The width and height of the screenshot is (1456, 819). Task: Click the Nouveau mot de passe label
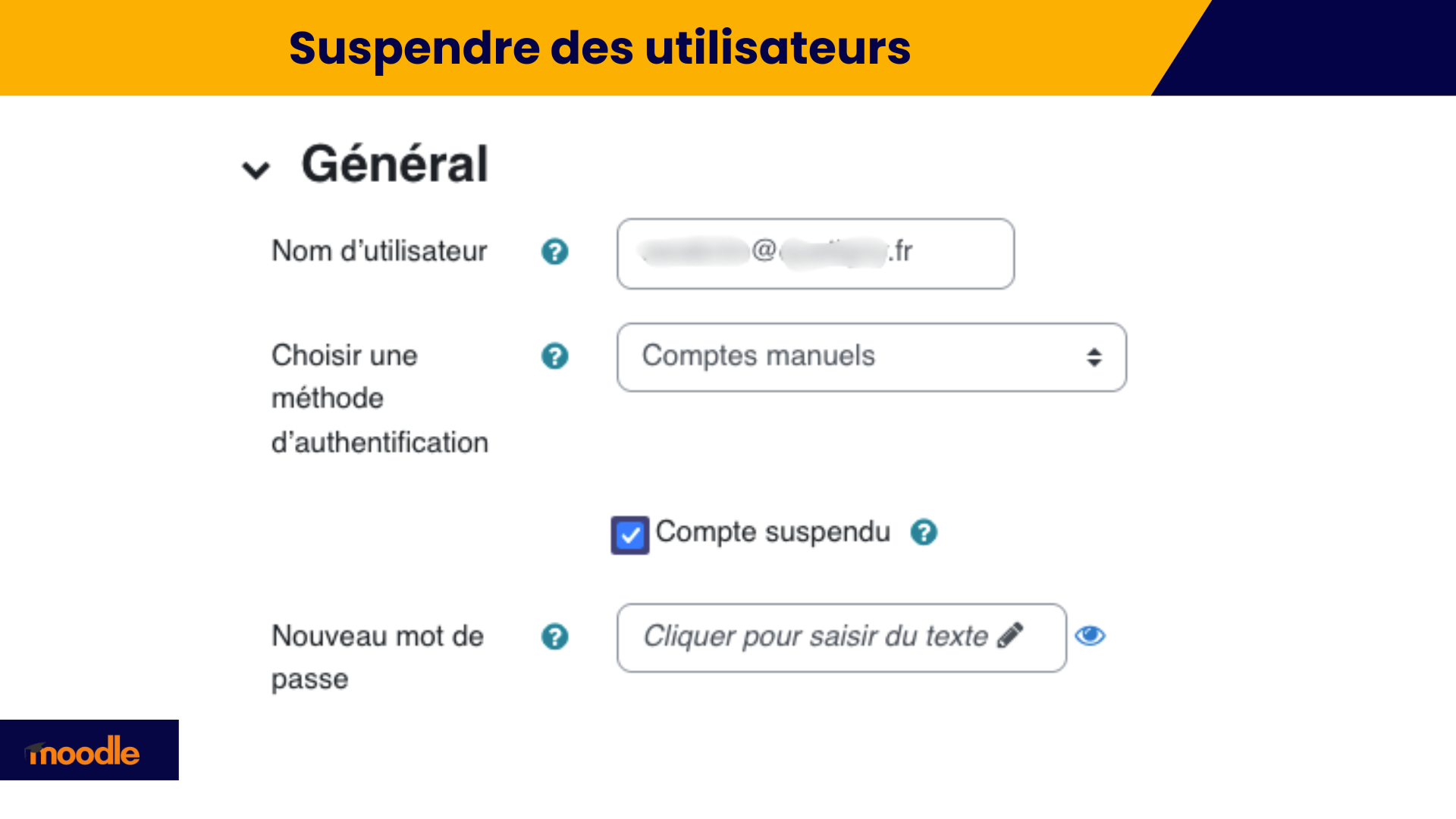pyautogui.click(x=378, y=657)
